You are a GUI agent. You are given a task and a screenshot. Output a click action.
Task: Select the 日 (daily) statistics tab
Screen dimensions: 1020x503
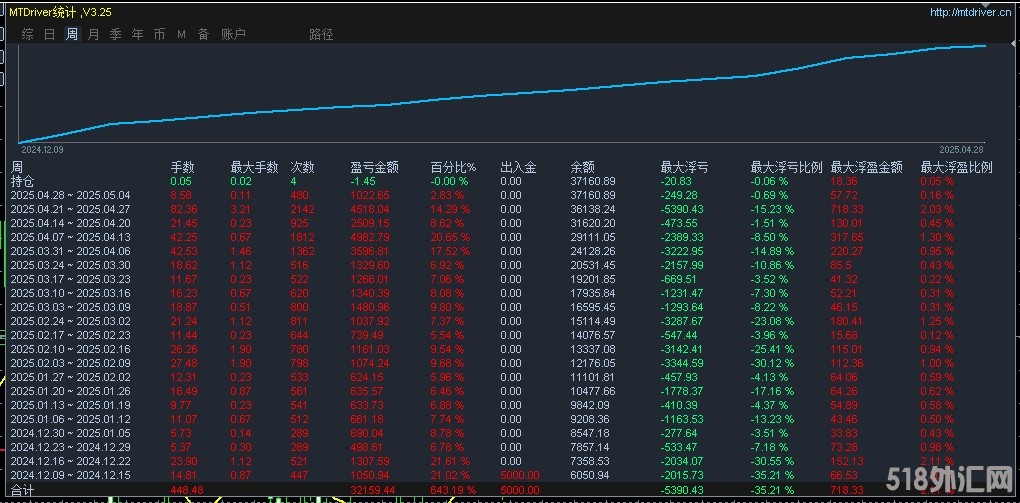click(x=50, y=34)
